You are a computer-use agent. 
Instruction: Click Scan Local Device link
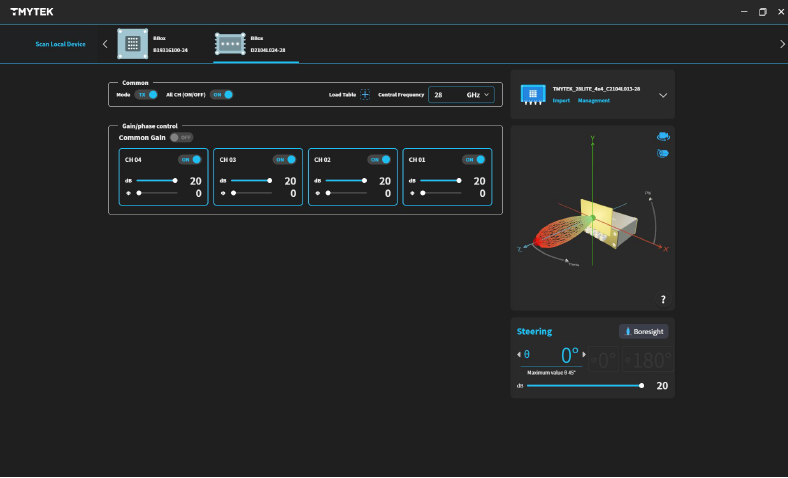click(61, 44)
